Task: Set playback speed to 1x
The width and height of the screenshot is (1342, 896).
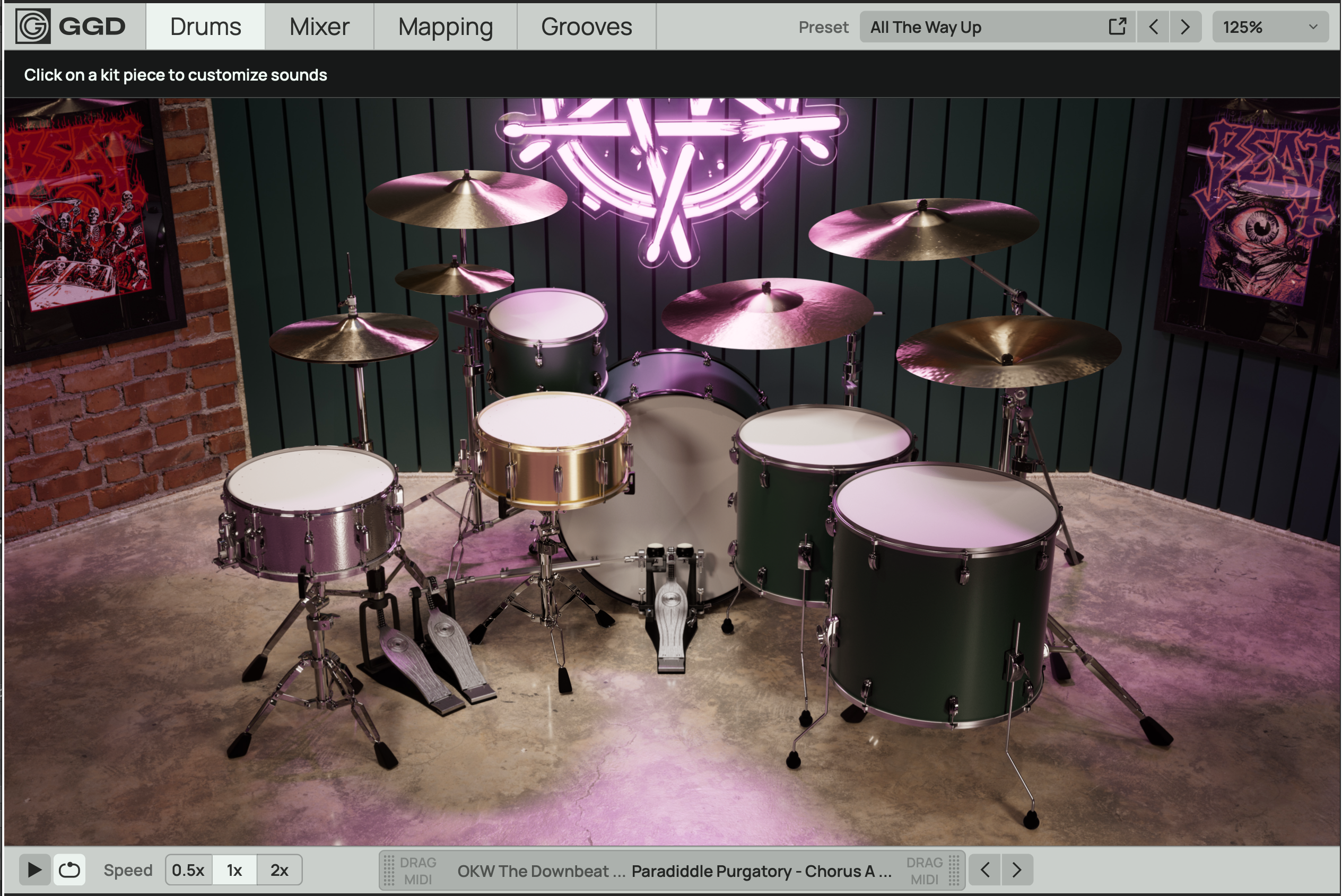Action: [234, 869]
